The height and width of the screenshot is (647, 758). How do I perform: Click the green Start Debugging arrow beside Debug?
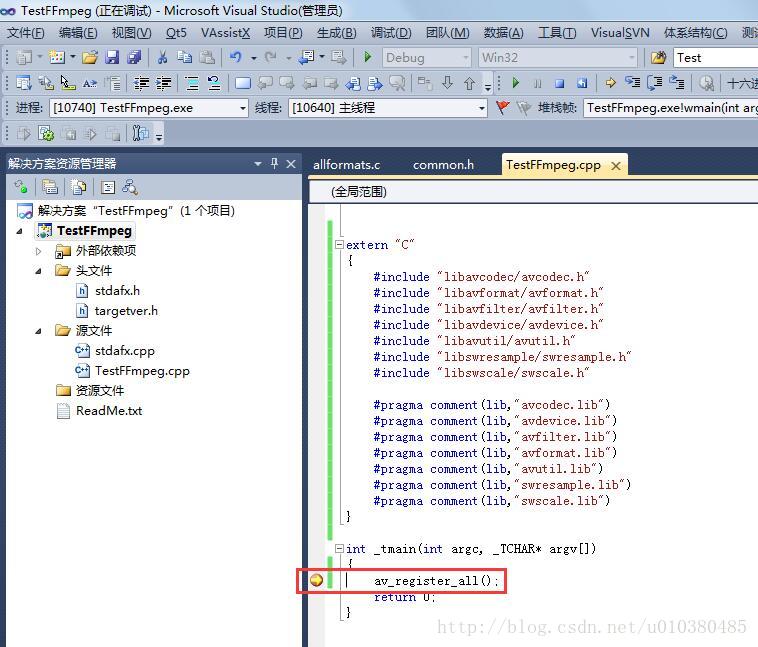coord(367,57)
